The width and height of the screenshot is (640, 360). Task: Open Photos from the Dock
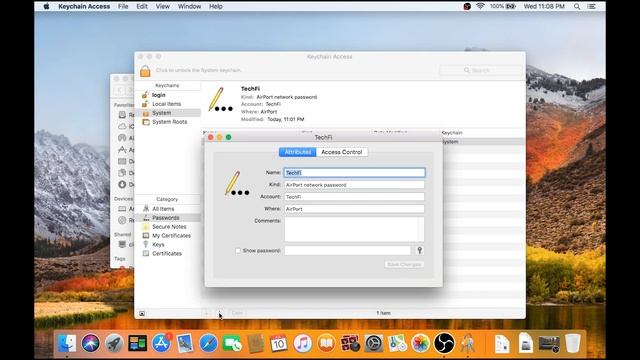coord(420,343)
